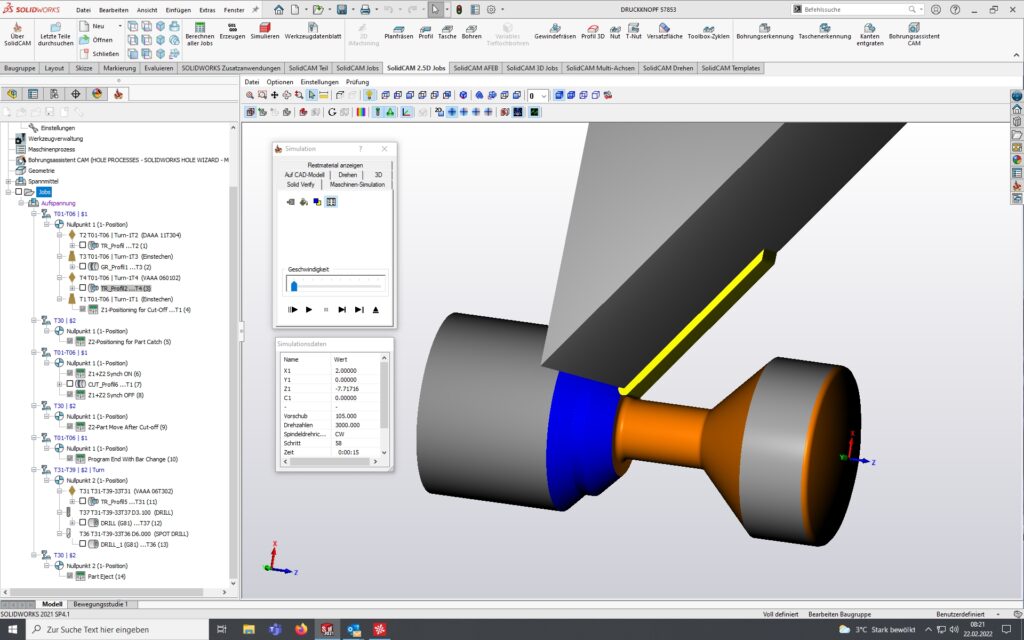
Task: Expand the T31-T39-33T31 drill operation
Action: (x=61, y=491)
